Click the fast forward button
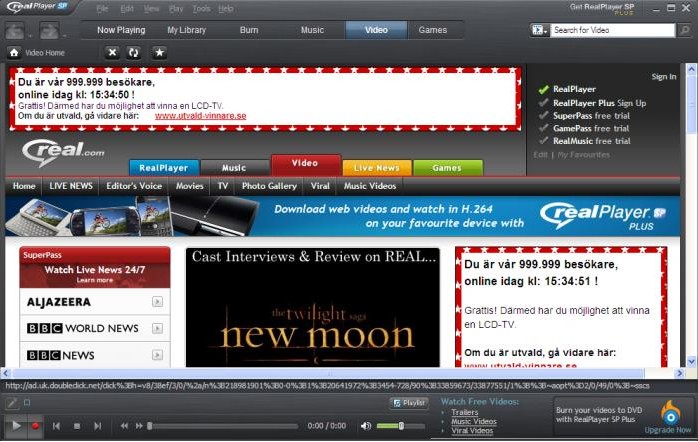 [139, 426]
